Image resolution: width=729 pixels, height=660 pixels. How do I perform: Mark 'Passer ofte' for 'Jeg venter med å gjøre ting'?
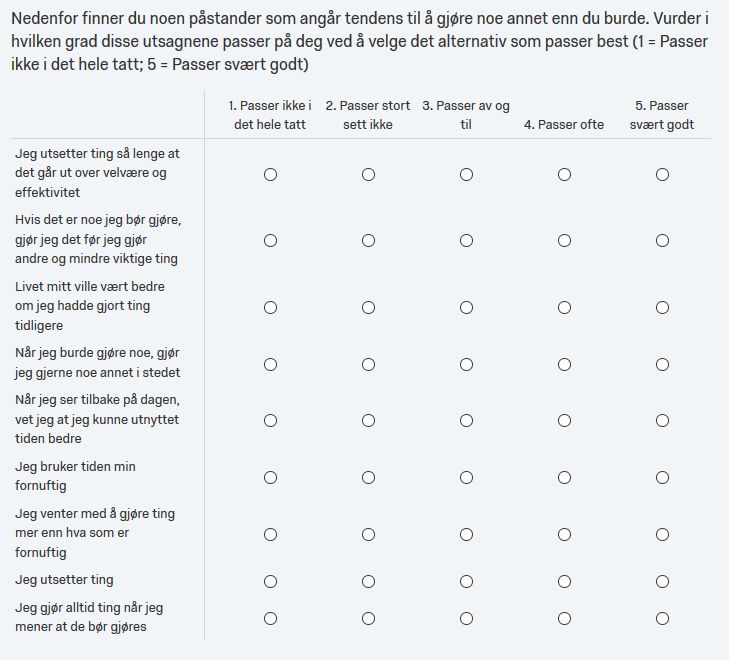[x=564, y=534]
